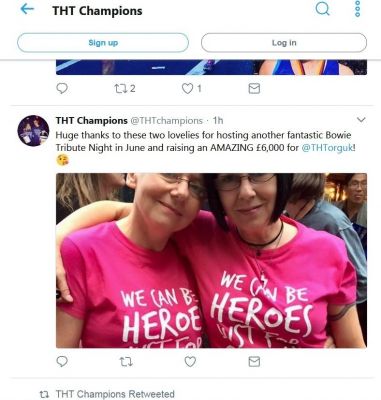Open THT Champions name on Bowie tweet
This screenshot has width=381, height=400.
click(x=91, y=120)
